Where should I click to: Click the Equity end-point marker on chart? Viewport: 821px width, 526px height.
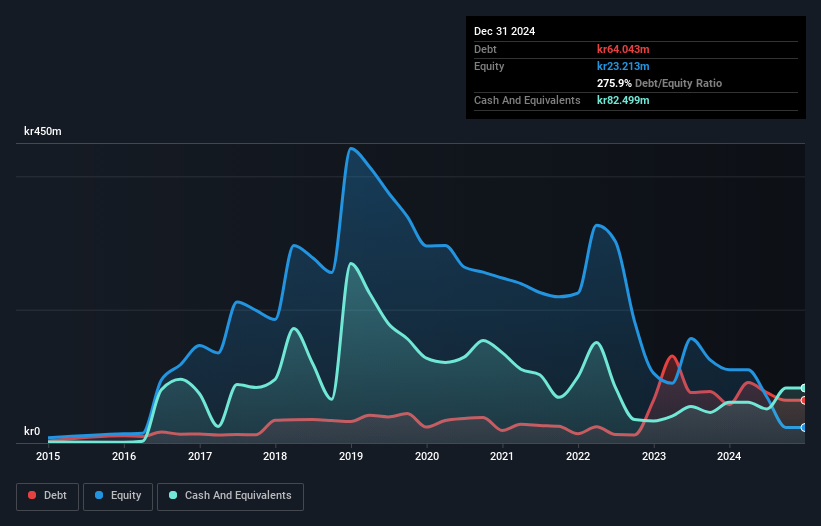(x=803, y=428)
